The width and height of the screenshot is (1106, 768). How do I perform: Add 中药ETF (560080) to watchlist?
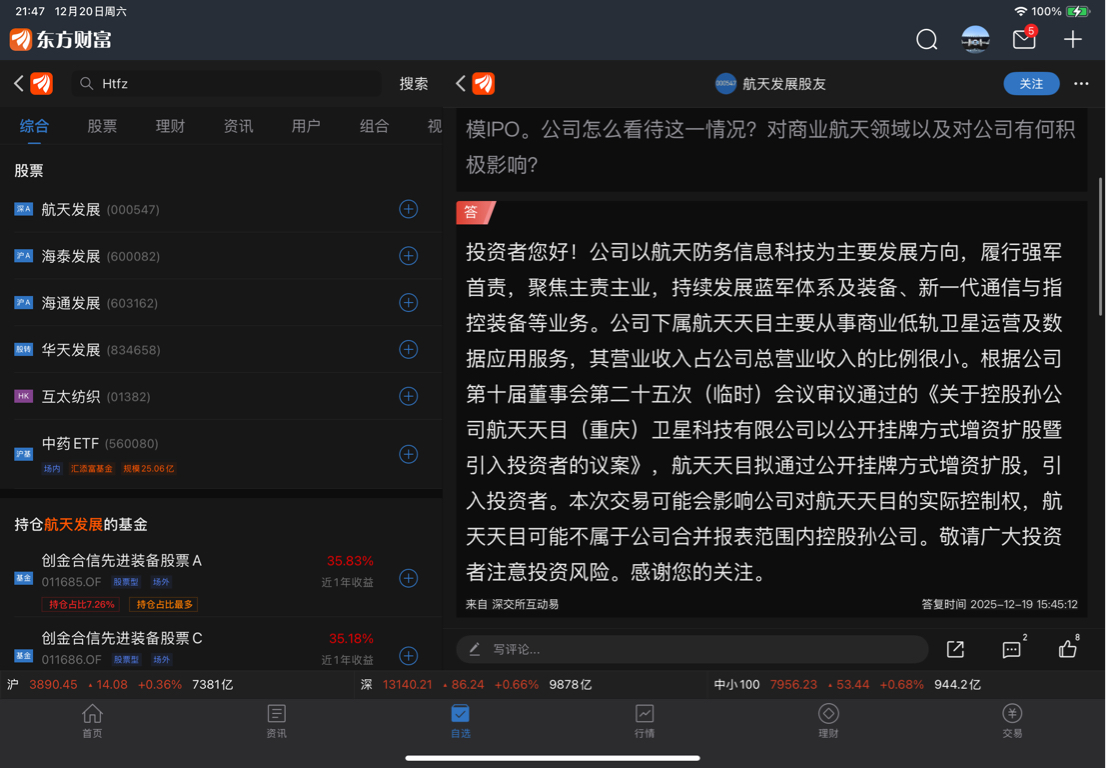click(408, 454)
